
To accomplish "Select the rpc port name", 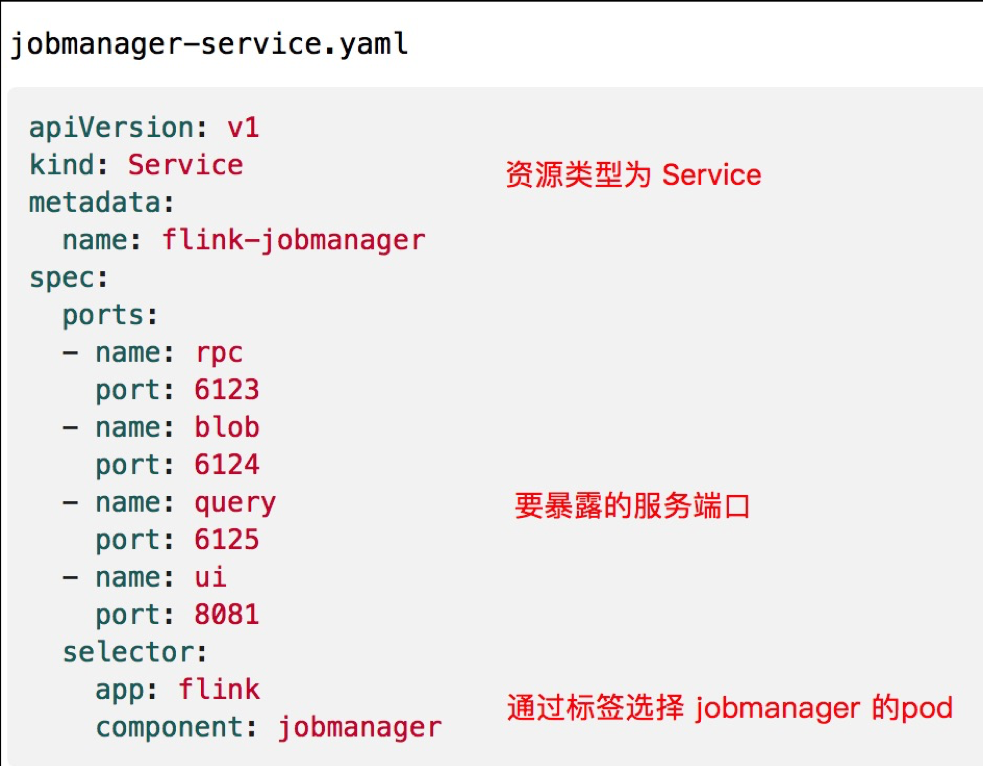I will pos(219,354).
